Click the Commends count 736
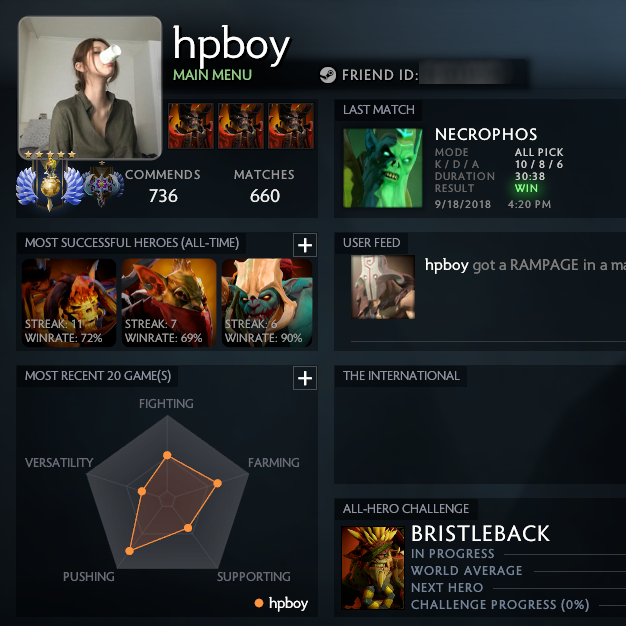 pyautogui.click(x=163, y=196)
